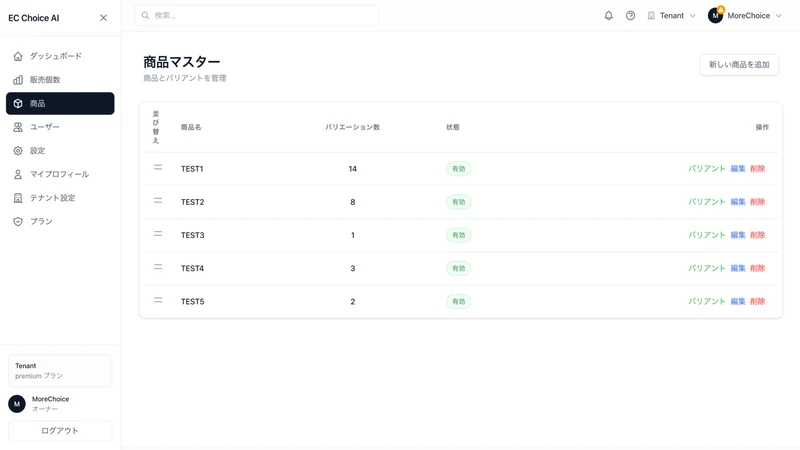Image resolution: width=800 pixels, height=450 pixels.
Task: Open バリアント link for TEST1
Action: pos(707,168)
